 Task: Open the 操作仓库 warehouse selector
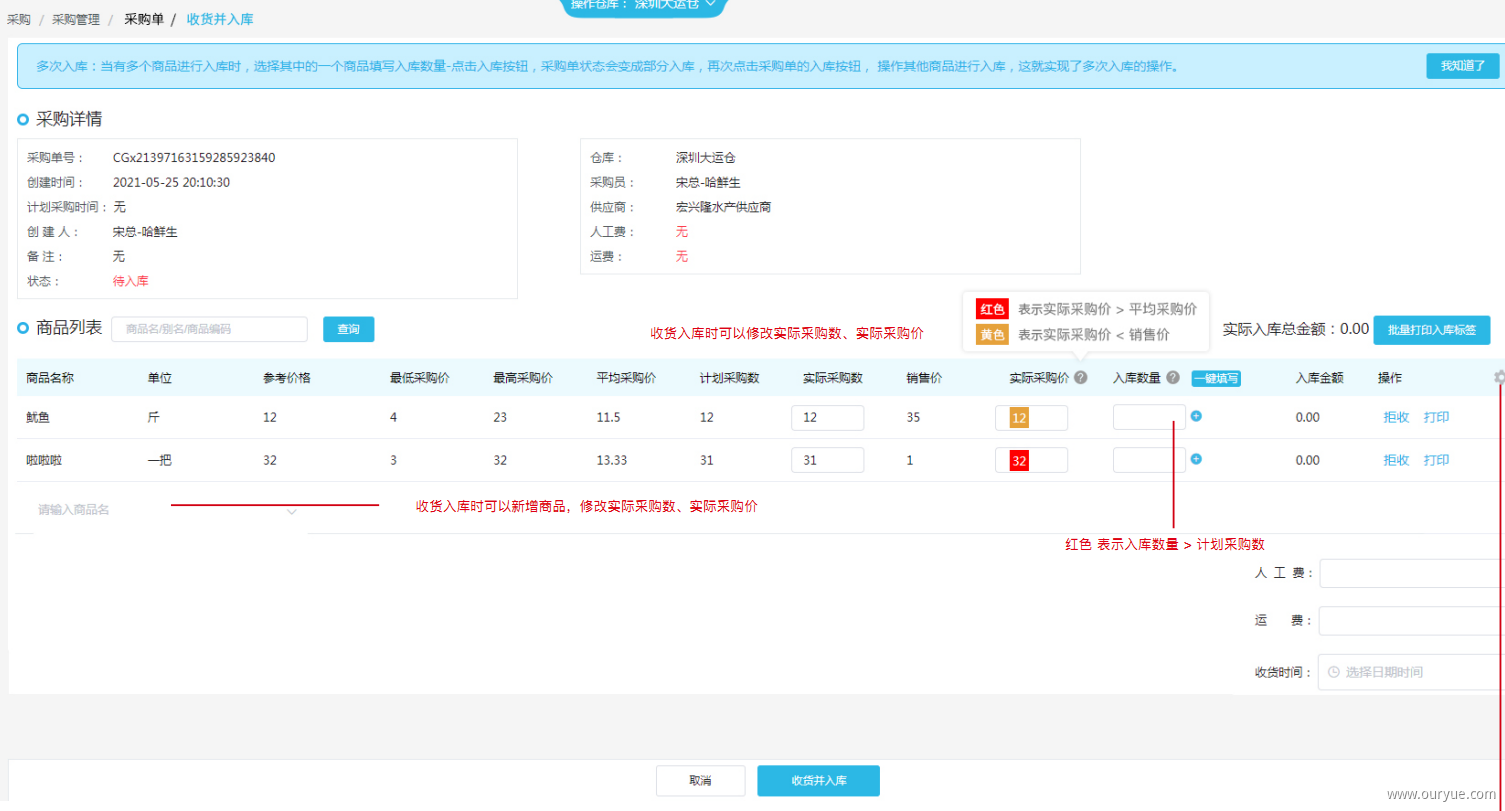pyautogui.click(x=644, y=5)
